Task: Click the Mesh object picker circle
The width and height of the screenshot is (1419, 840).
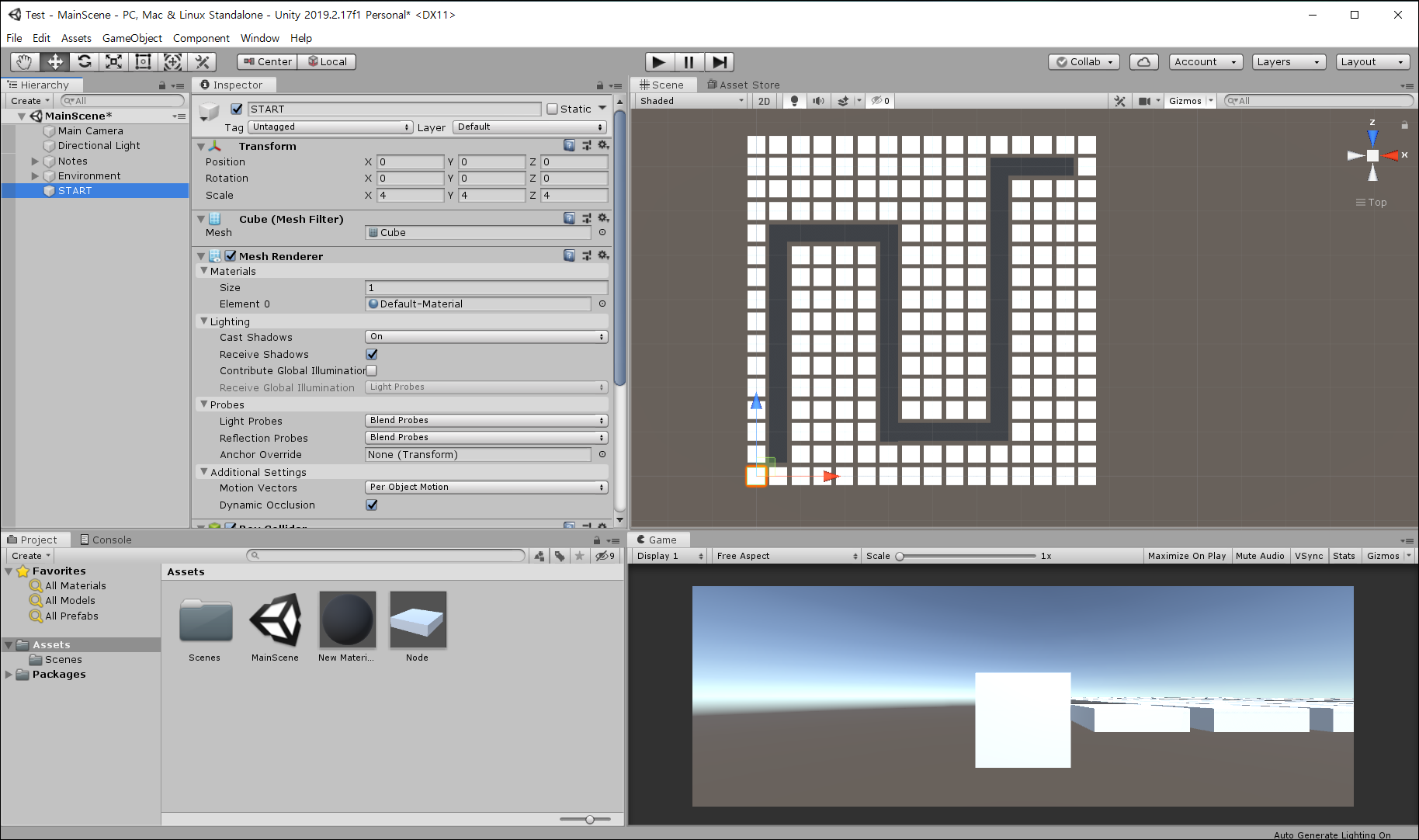Action: click(x=602, y=232)
